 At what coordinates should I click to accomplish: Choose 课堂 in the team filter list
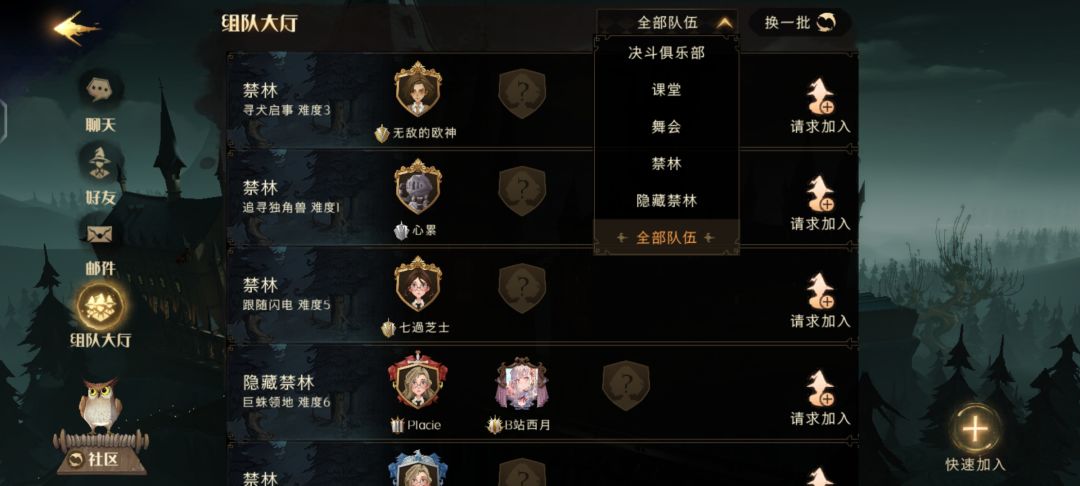pos(667,90)
